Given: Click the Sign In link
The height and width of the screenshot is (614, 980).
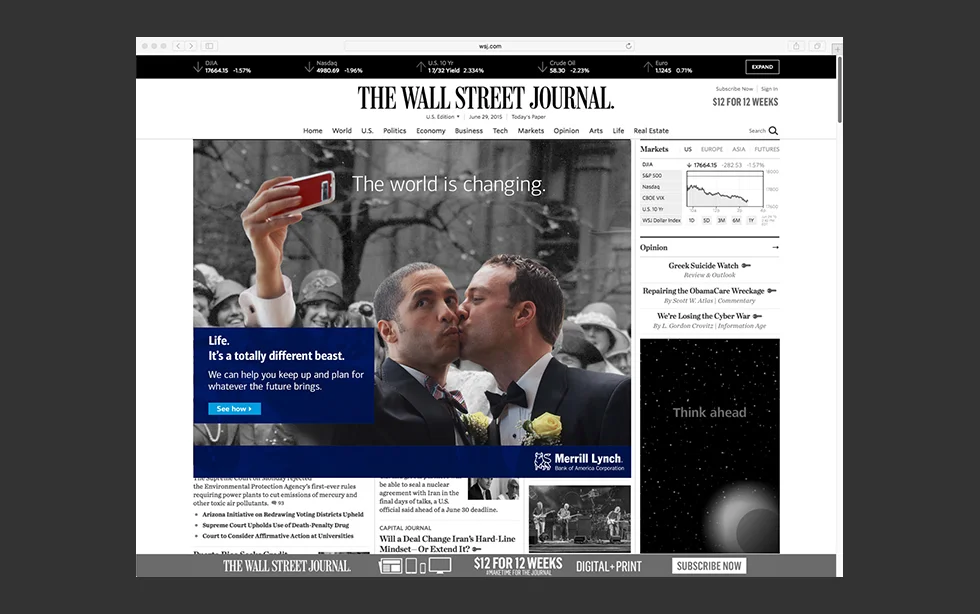Looking at the screenshot, I should tap(771, 88).
